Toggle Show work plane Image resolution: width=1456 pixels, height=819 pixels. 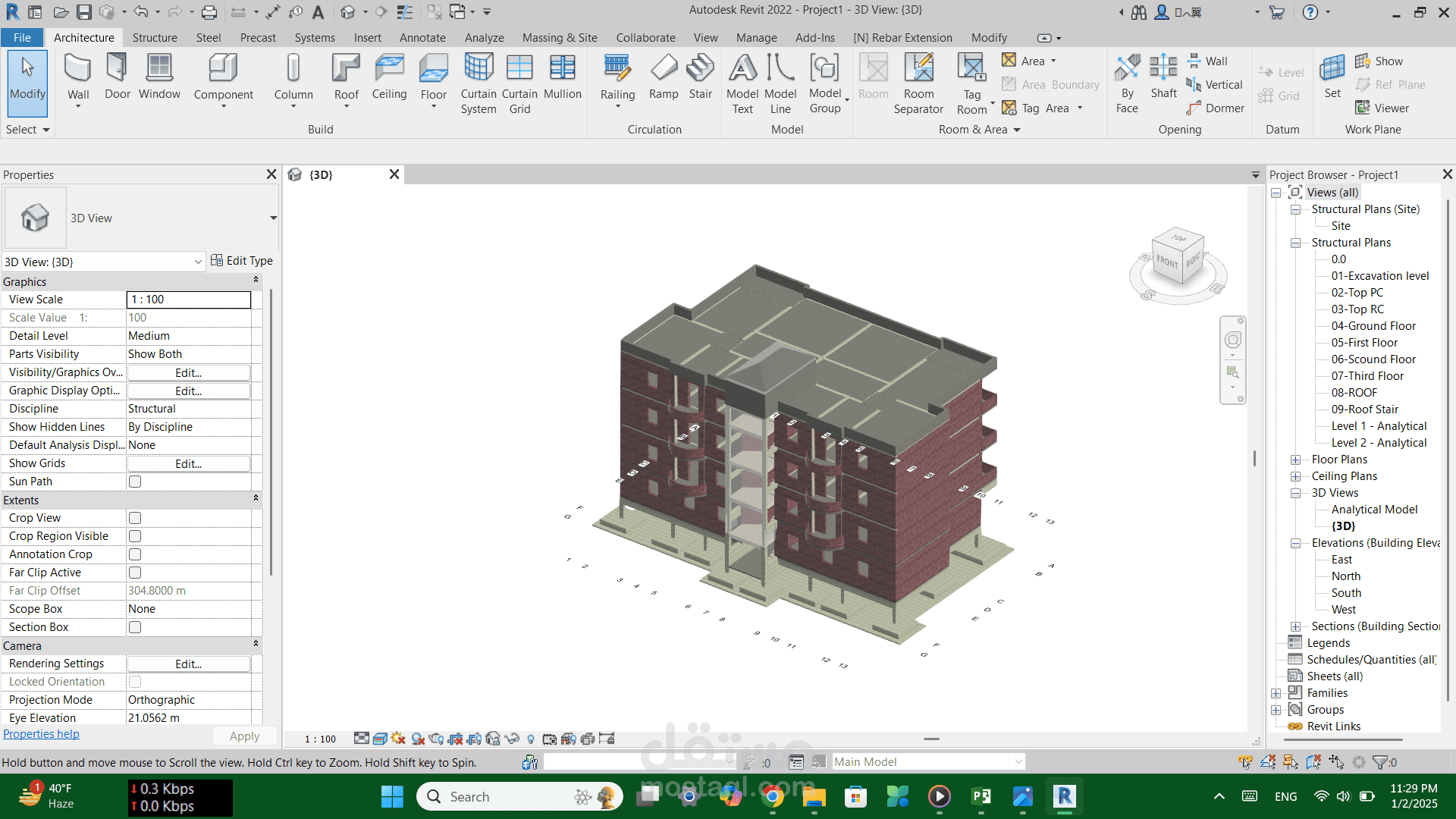[1379, 61]
